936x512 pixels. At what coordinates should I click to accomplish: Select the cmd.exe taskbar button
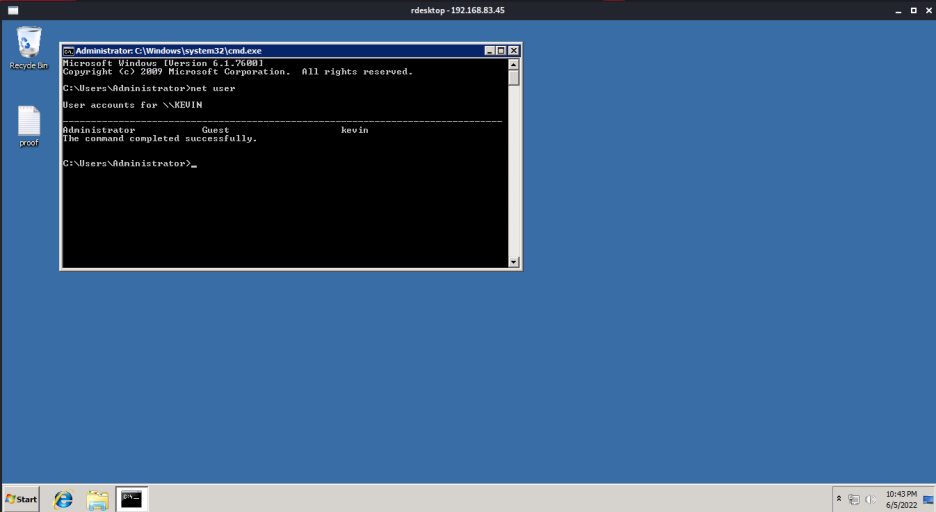tap(131, 499)
